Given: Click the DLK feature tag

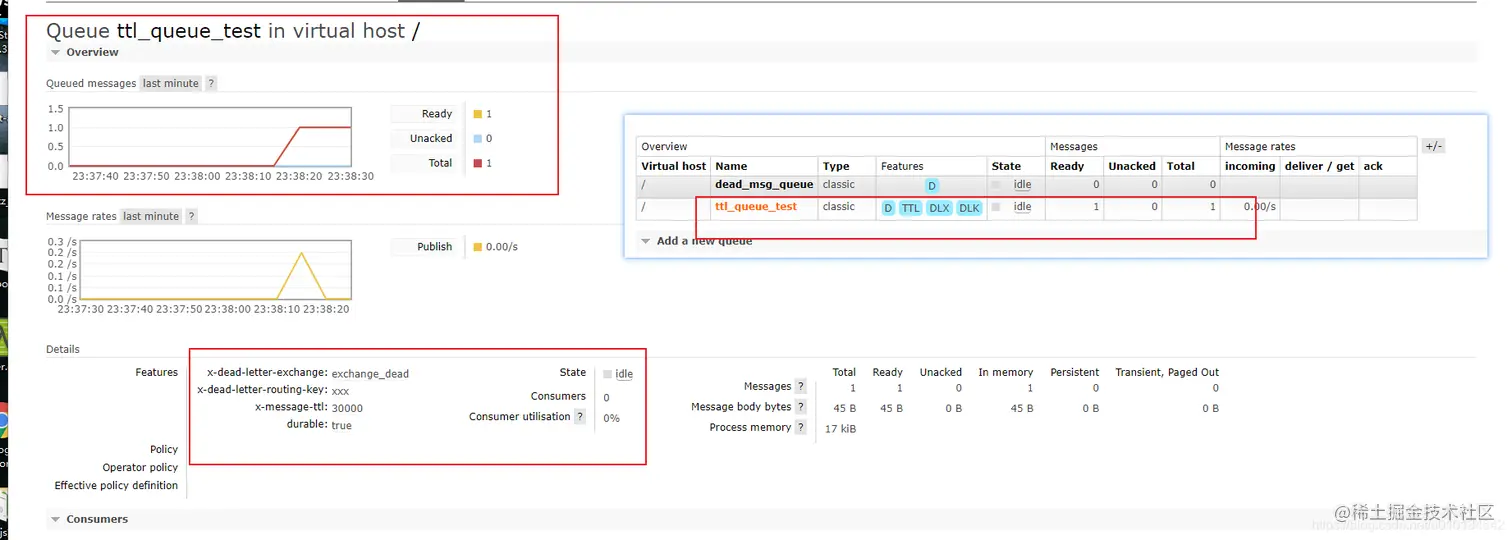Looking at the screenshot, I should 970,208.
